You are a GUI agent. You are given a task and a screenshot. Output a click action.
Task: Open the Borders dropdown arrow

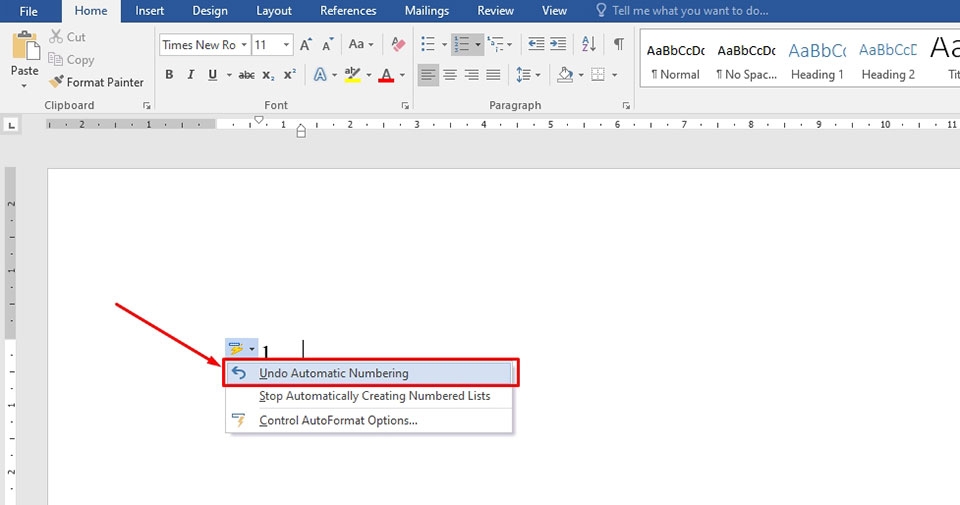(615, 75)
